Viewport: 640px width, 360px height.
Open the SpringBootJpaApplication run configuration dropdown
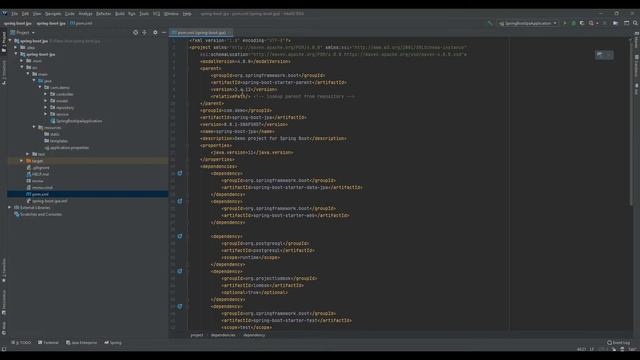point(528,23)
